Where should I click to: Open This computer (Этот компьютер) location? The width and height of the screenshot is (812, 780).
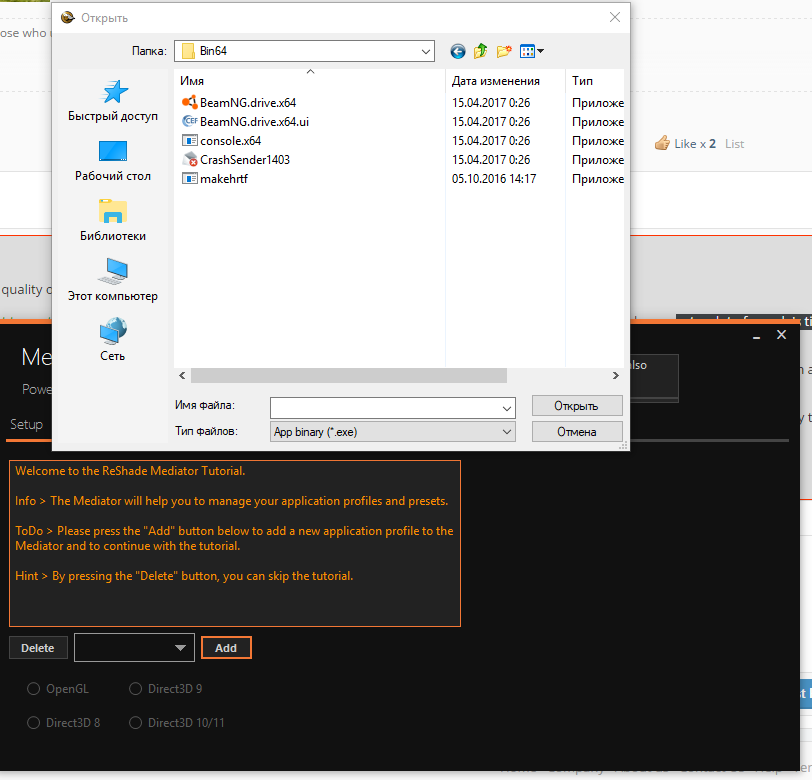click(113, 281)
